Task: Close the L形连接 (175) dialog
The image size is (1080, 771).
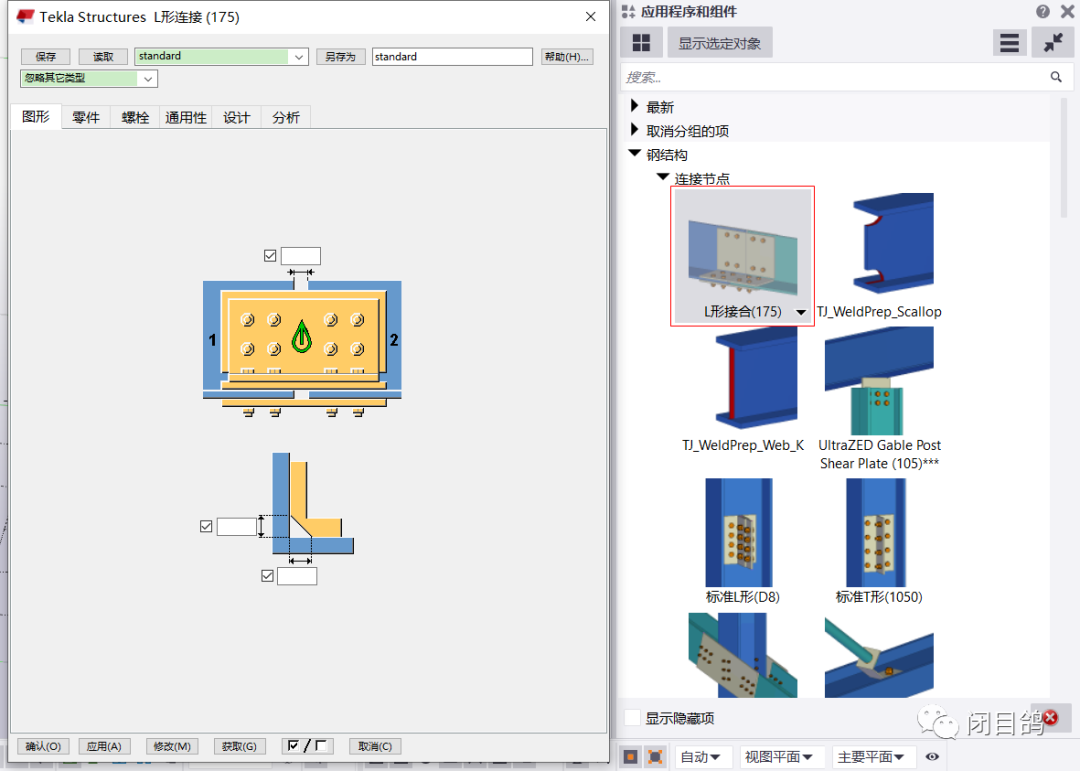Action: [x=590, y=17]
